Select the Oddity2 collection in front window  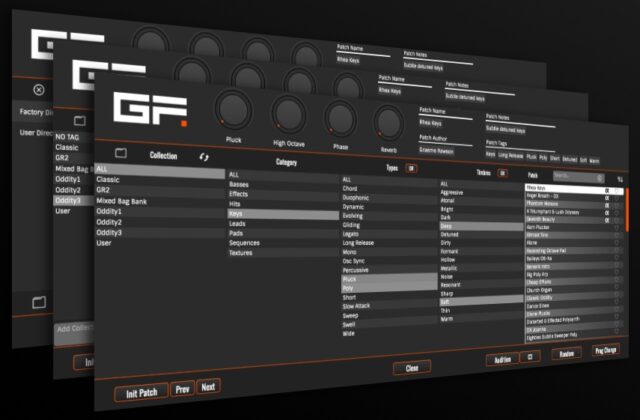pyautogui.click(x=160, y=222)
